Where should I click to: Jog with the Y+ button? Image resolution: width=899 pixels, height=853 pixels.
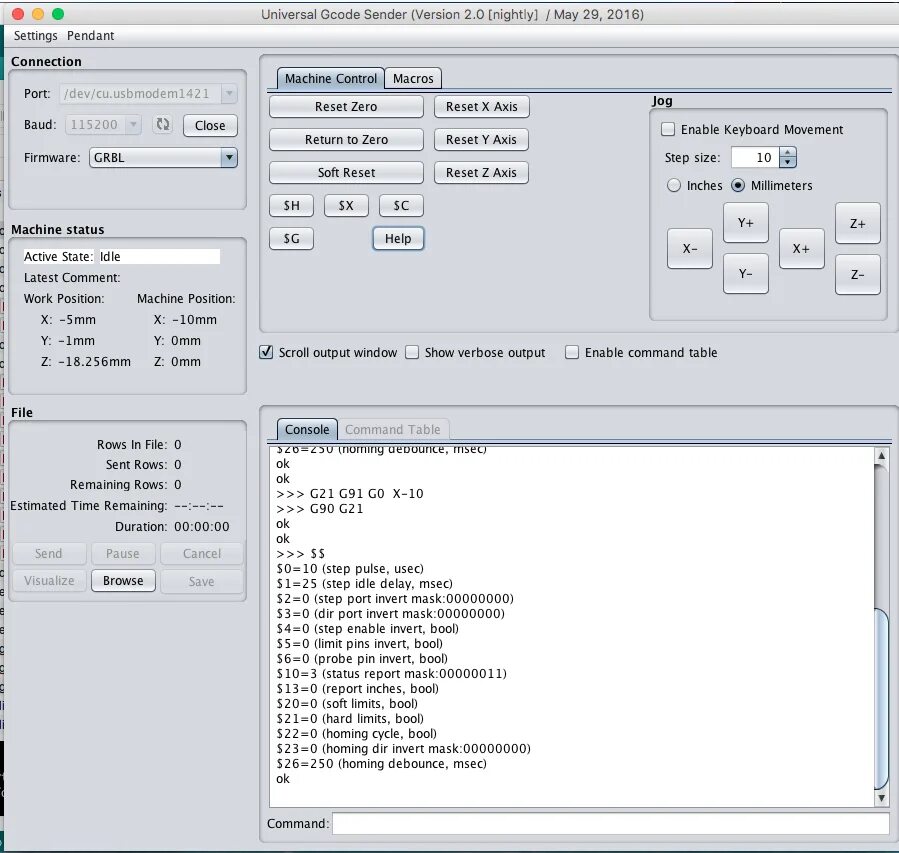point(745,222)
